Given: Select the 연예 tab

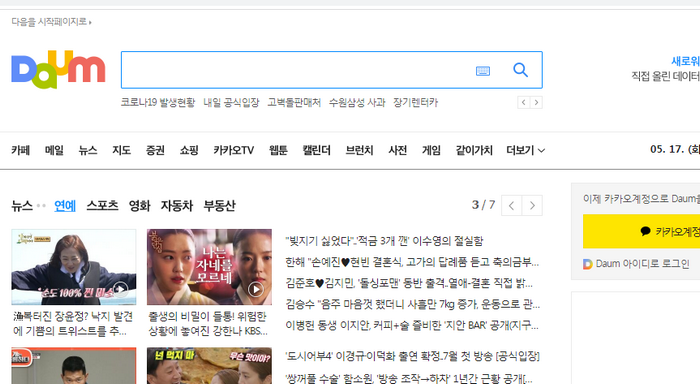Looking at the screenshot, I should coord(65,206).
